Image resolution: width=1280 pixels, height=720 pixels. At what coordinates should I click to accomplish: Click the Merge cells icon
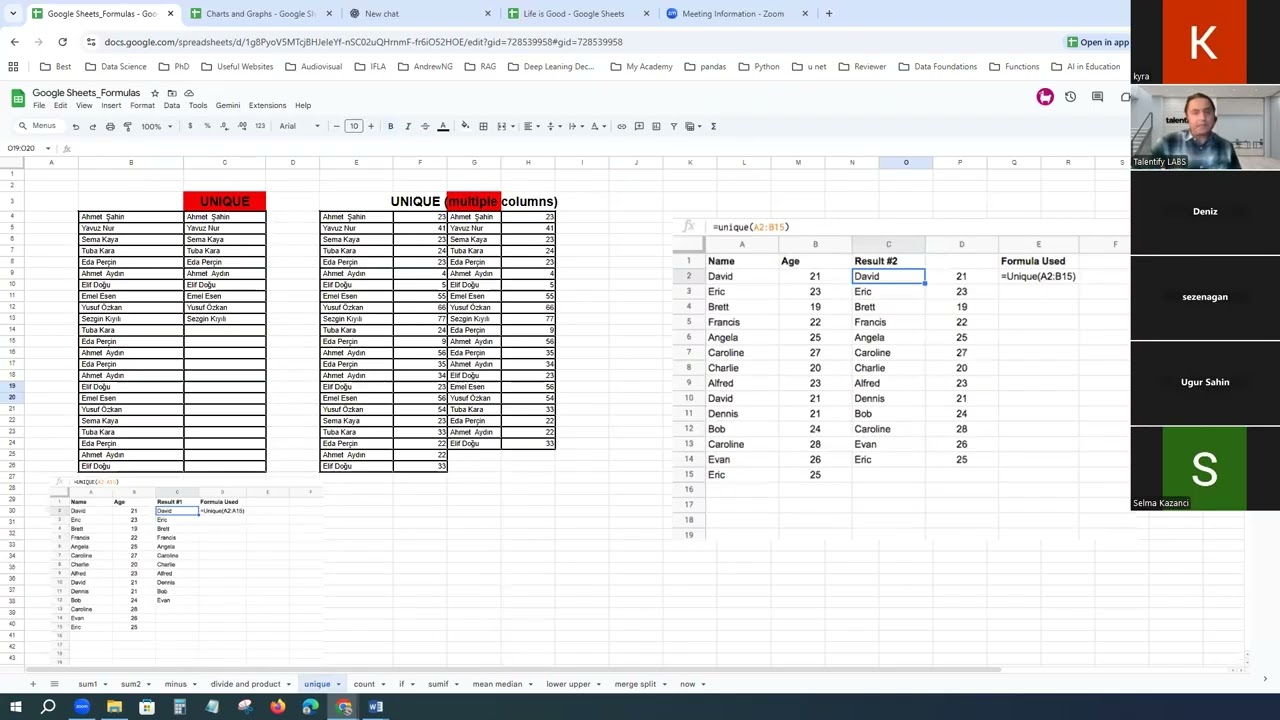click(x=502, y=126)
